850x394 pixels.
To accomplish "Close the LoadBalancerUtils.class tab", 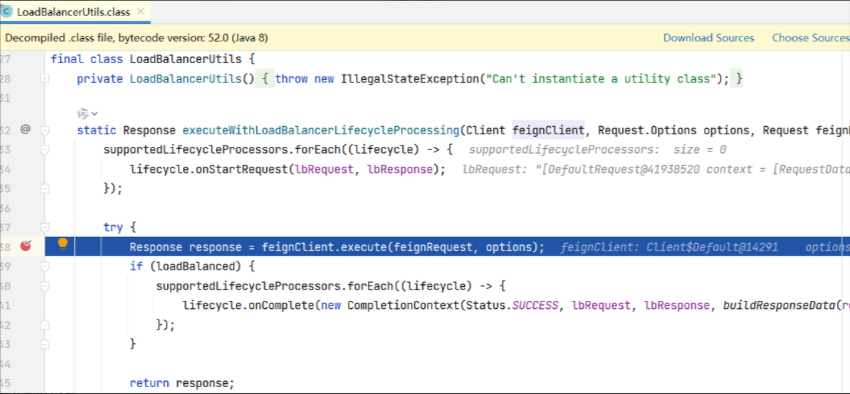I will click(x=140, y=11).
